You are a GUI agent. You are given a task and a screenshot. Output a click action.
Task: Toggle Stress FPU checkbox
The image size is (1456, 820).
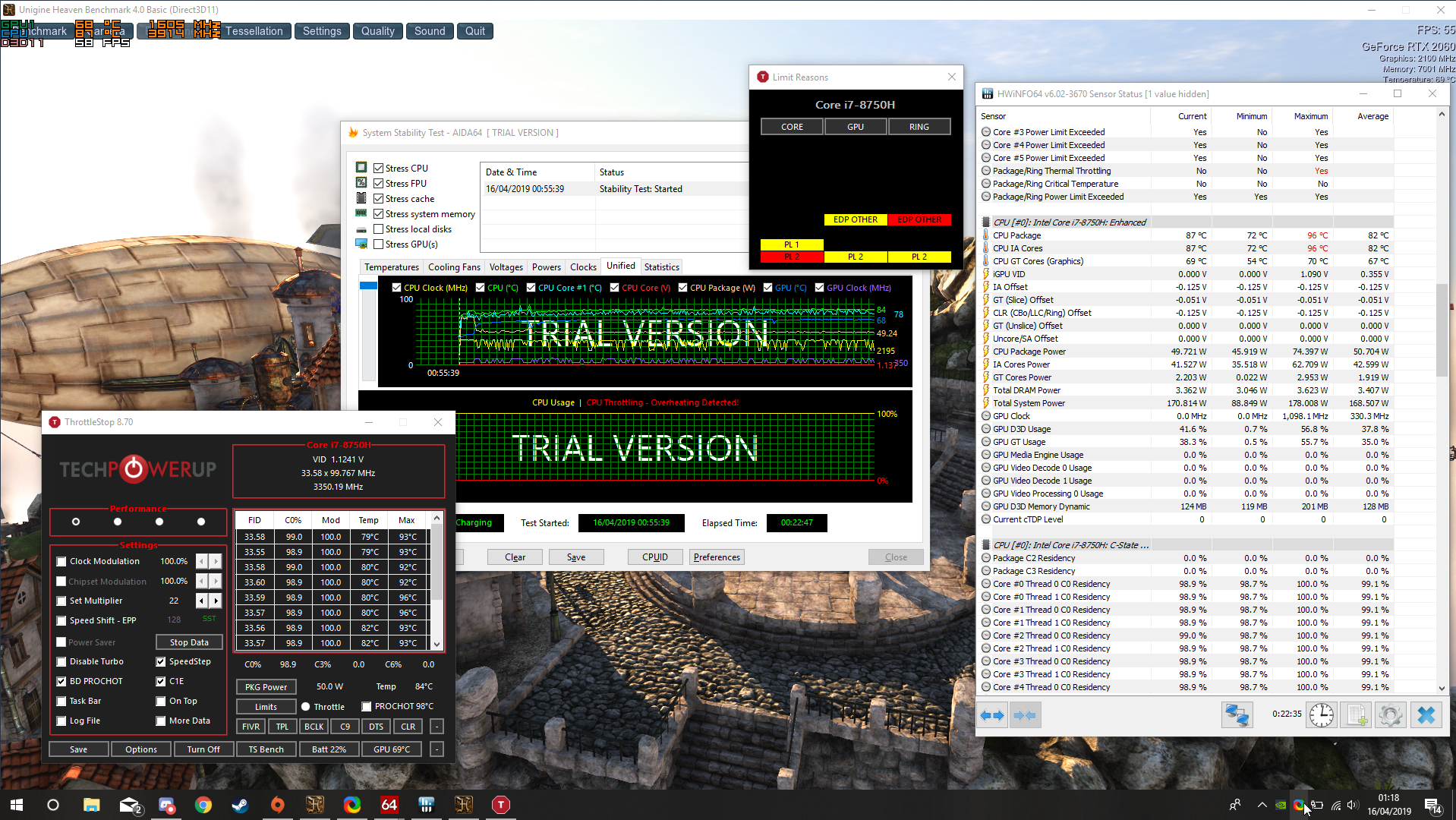coord(378,183)
